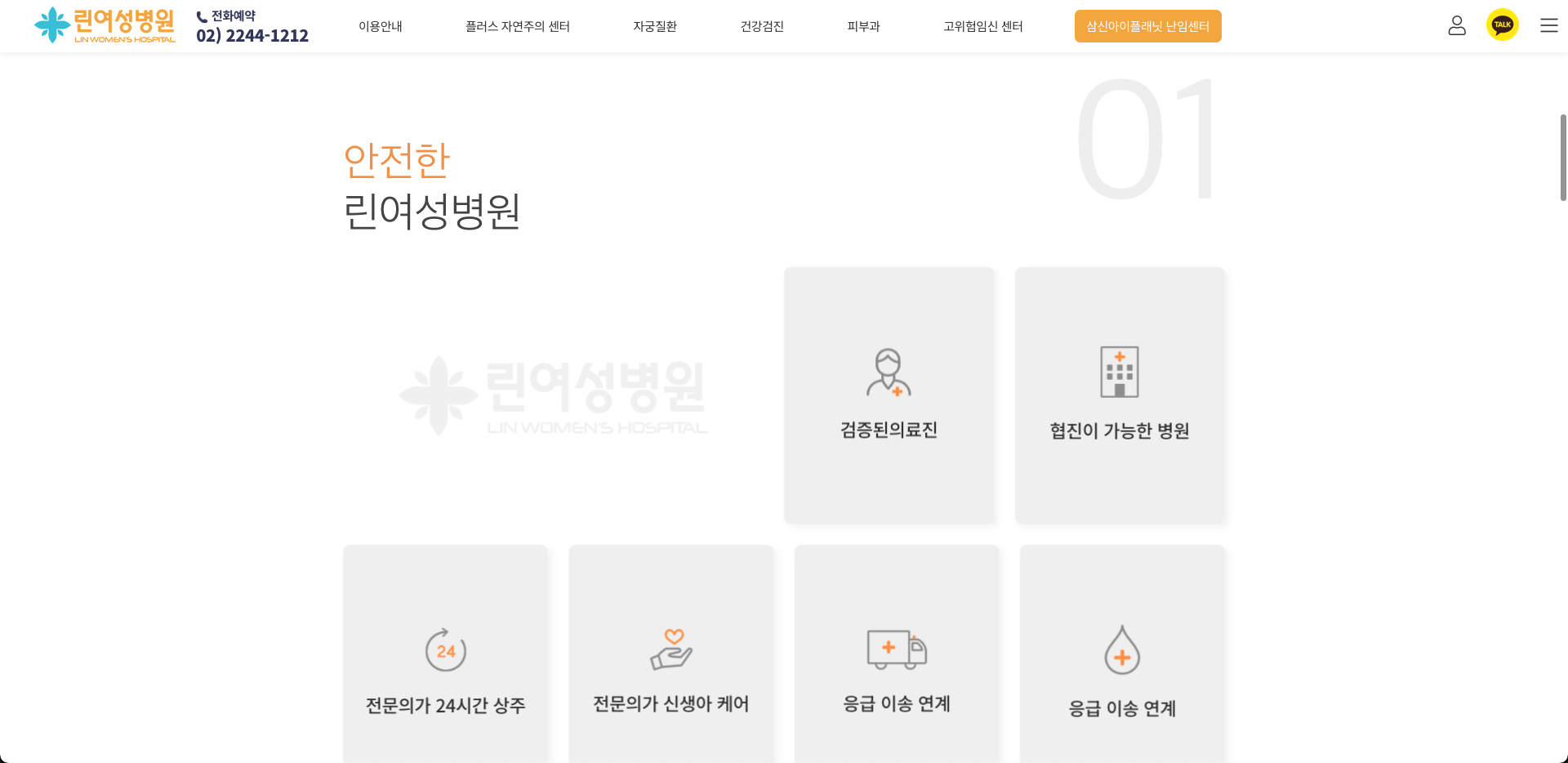Click the 린여성병원 logo in header
The height and width of the screenshot is (763, 1568).
coord(105,25)
